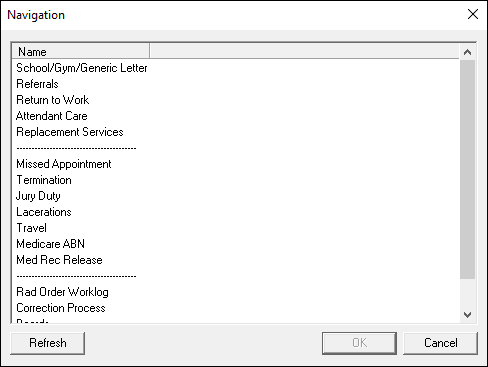
Task: Click the scrollbar down arrow
Action: pyautogui.click(x=467, y=315)
